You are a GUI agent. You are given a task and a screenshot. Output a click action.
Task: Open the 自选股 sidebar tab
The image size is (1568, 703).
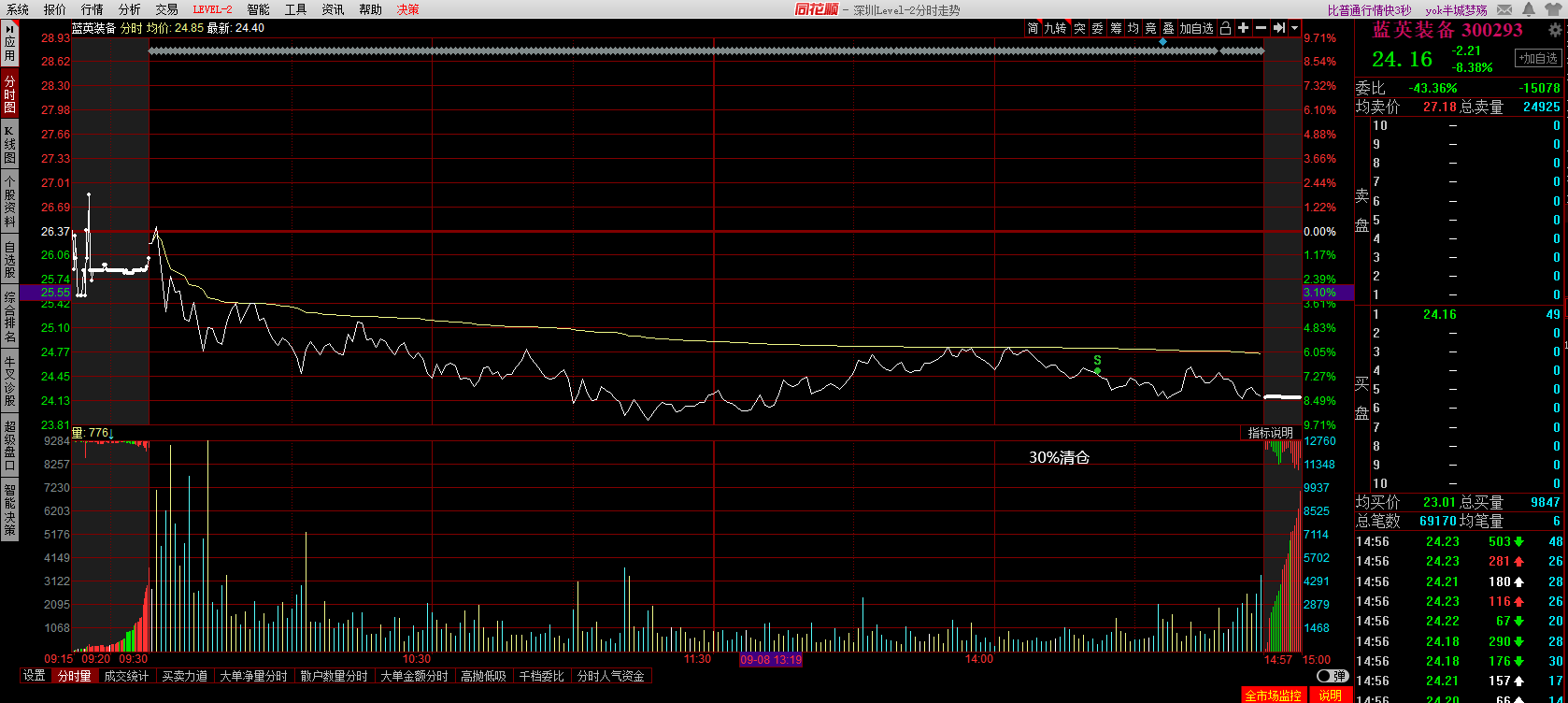pos(9,261)
